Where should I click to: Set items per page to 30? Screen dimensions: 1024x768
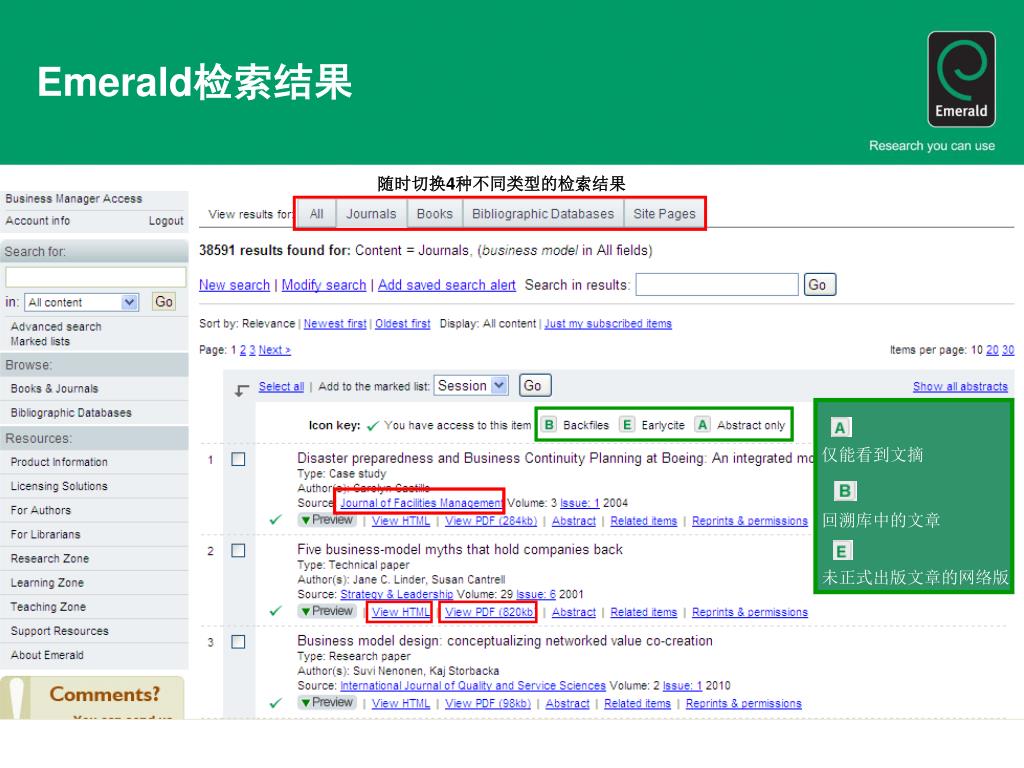[1008, 350]
